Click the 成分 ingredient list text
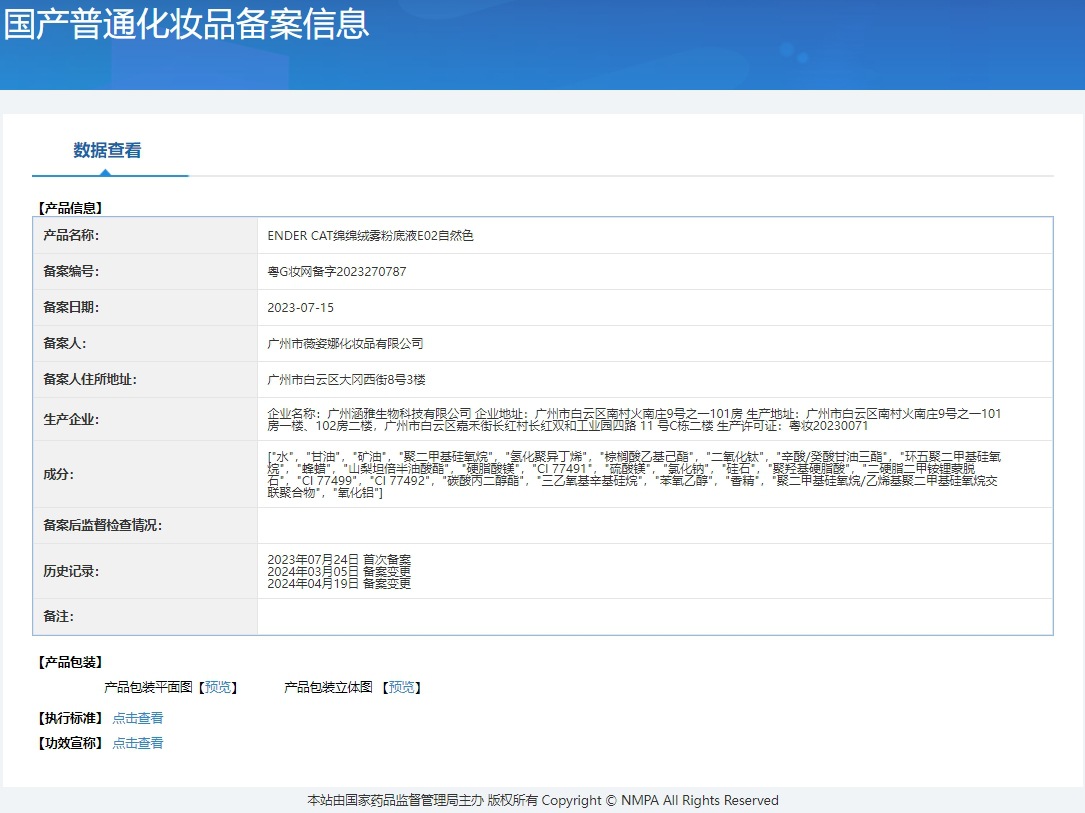Viewport: 1085px width, 813px height. (634, 475)
